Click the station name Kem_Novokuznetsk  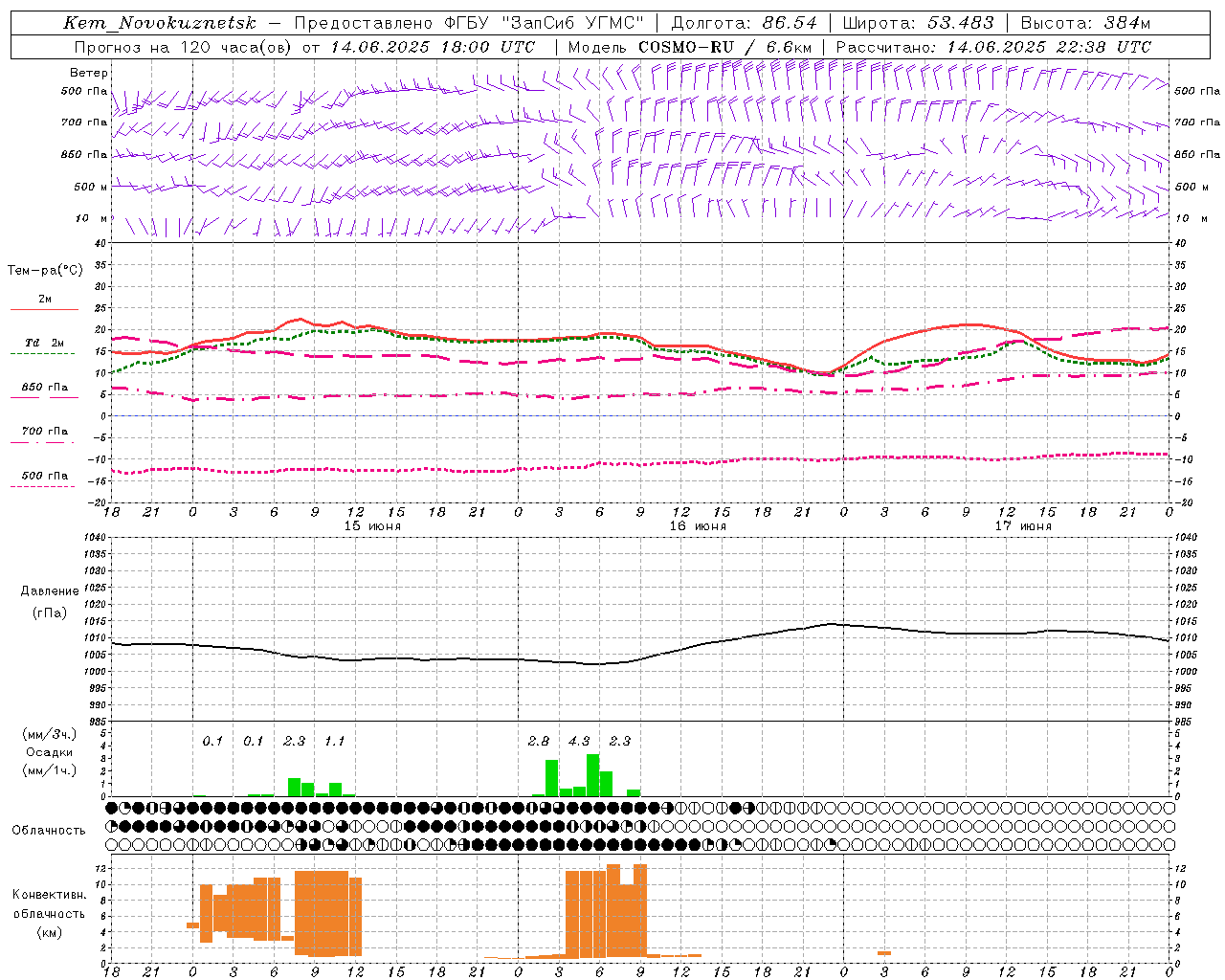[160, 23]
